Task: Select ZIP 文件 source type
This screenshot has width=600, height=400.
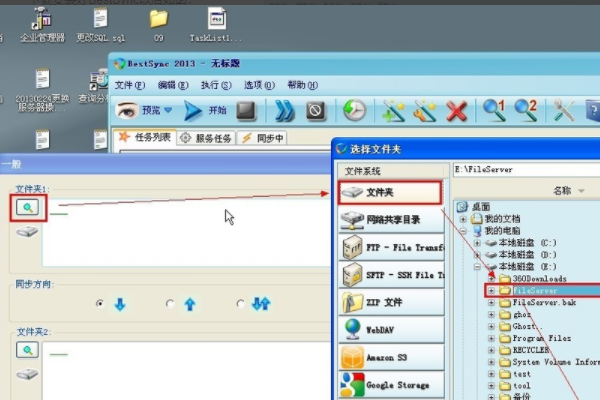Action: coord(391,302)
